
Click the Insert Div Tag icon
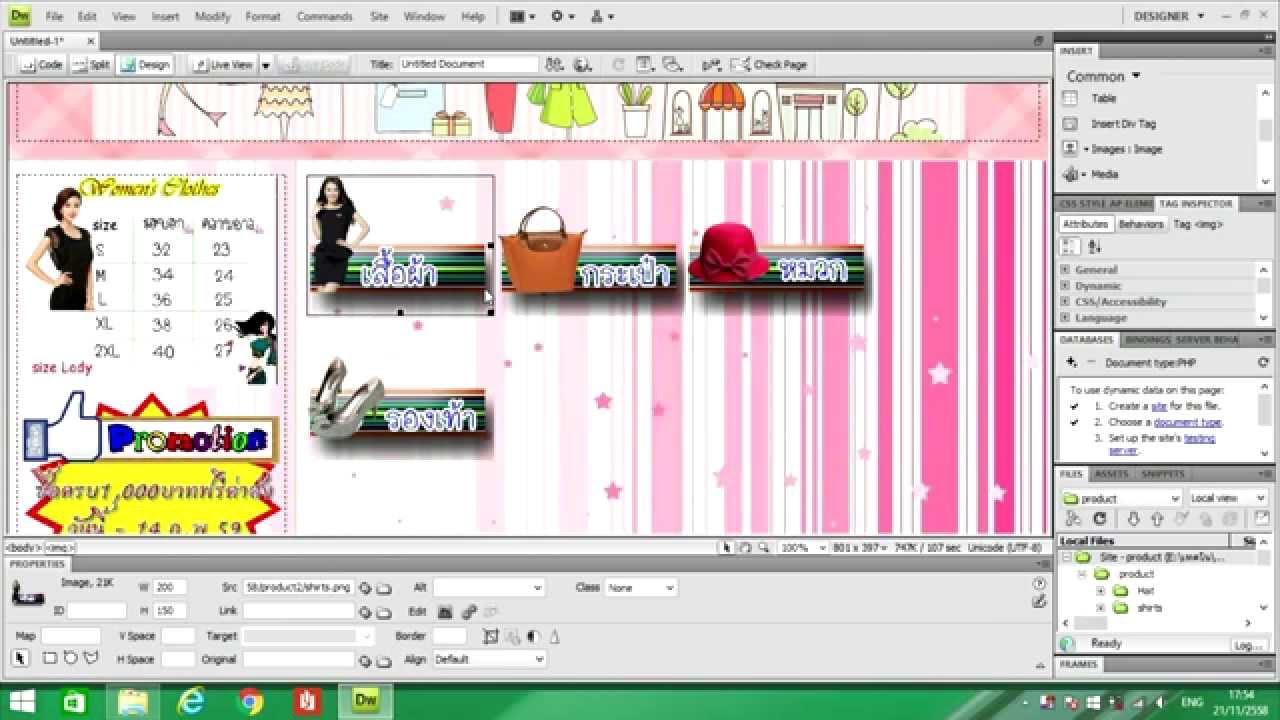(1070, 124)
